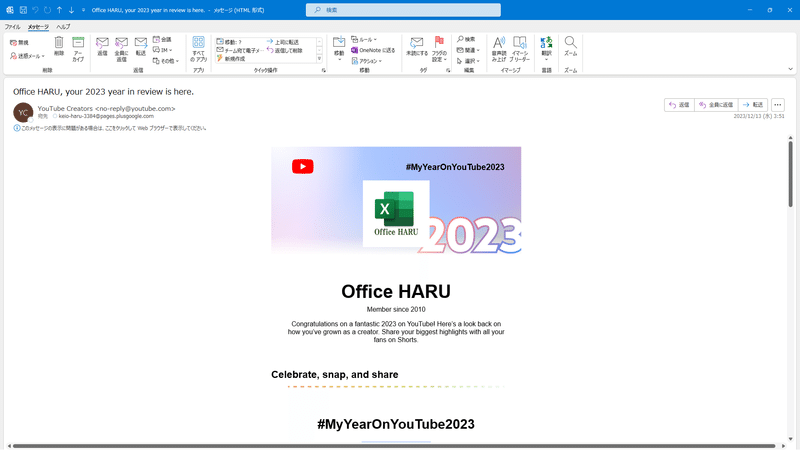
Task: Switch to the メッセージ ribbon tab
Action: coord(38,27)
